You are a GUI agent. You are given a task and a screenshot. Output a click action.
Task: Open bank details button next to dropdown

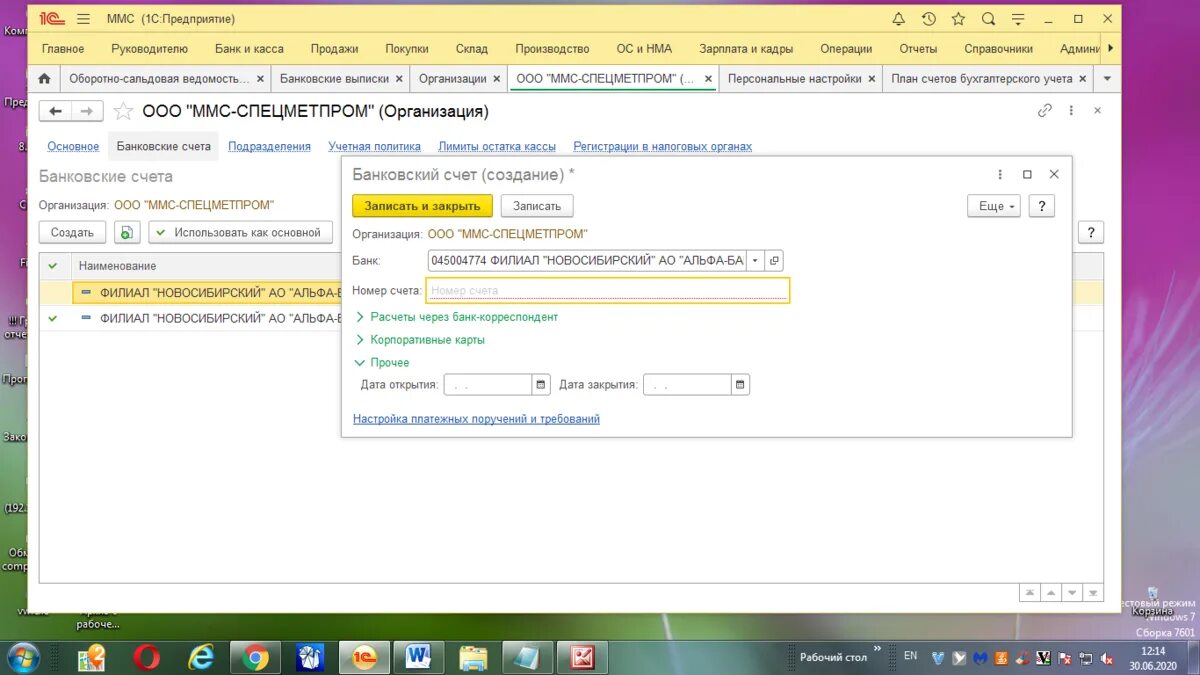pos(775,260)
